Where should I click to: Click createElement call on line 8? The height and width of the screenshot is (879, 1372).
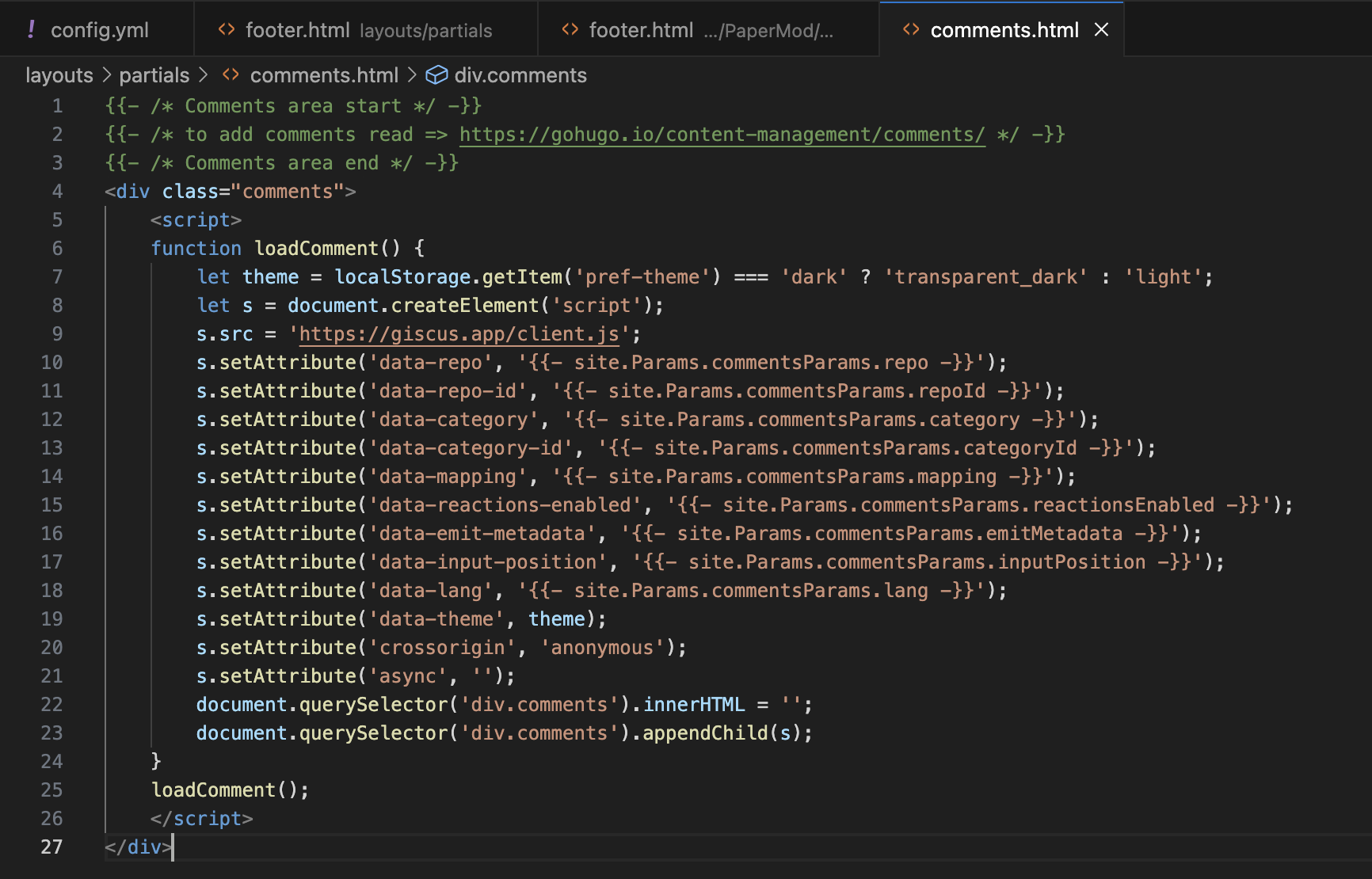pyautogui.click(x=464, y=306)
